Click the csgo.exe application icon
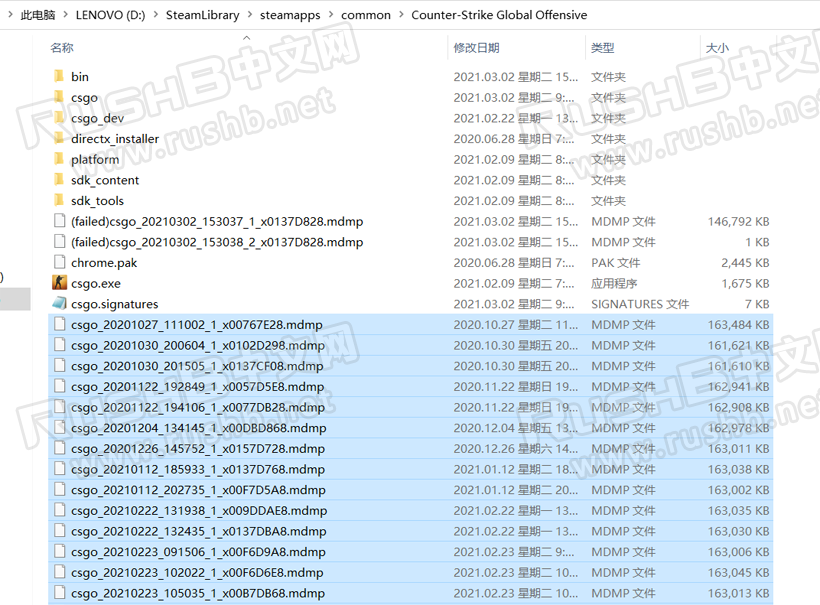This screenshot has height=605, width=820. coord(59,283)
